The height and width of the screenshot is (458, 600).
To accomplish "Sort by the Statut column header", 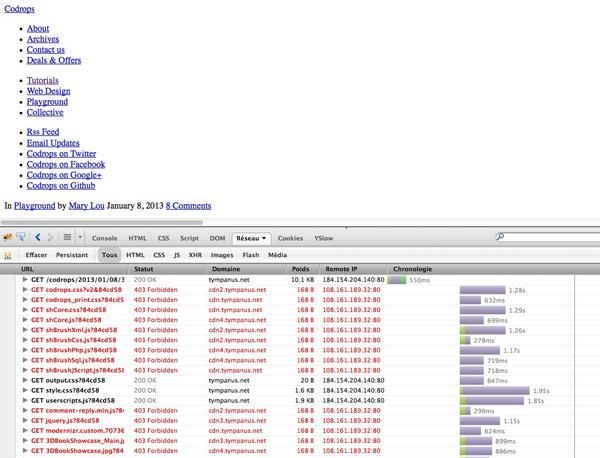I will [144, 269].
